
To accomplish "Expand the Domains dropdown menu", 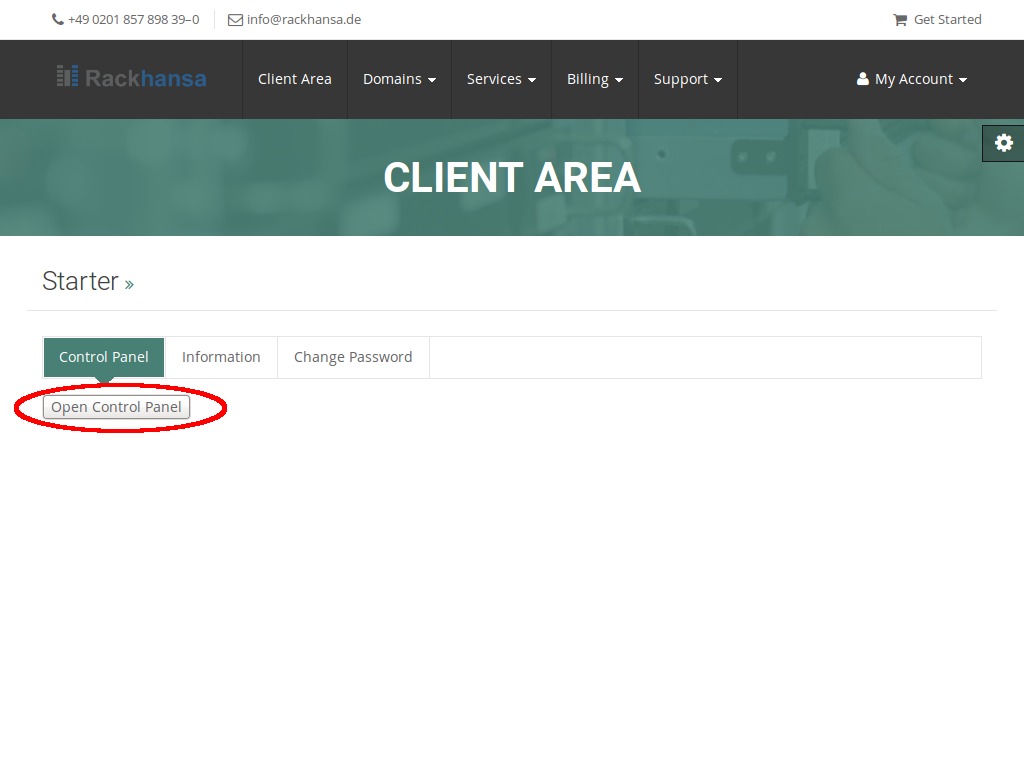I will point(399,79).
